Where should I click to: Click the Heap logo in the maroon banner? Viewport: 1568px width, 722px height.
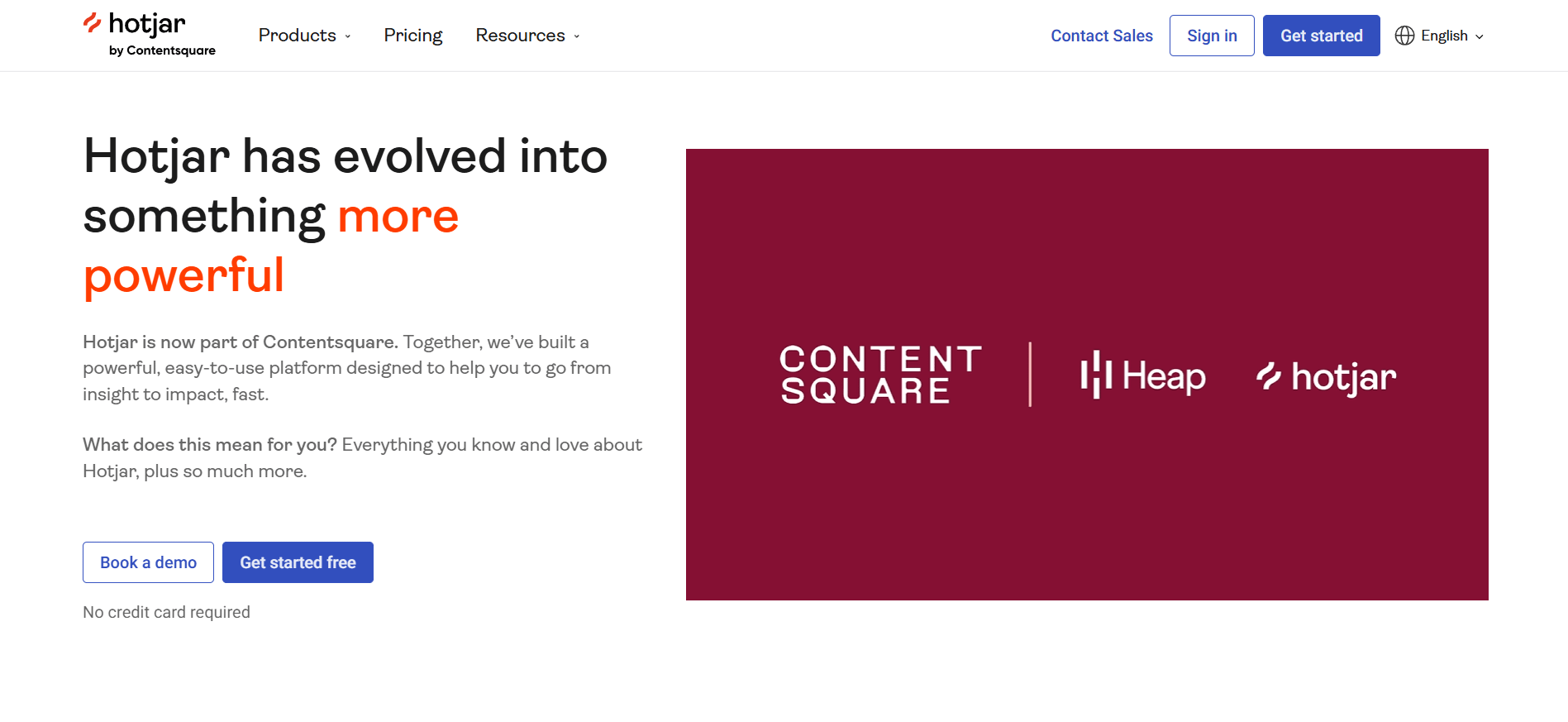tap(1142, 376)
